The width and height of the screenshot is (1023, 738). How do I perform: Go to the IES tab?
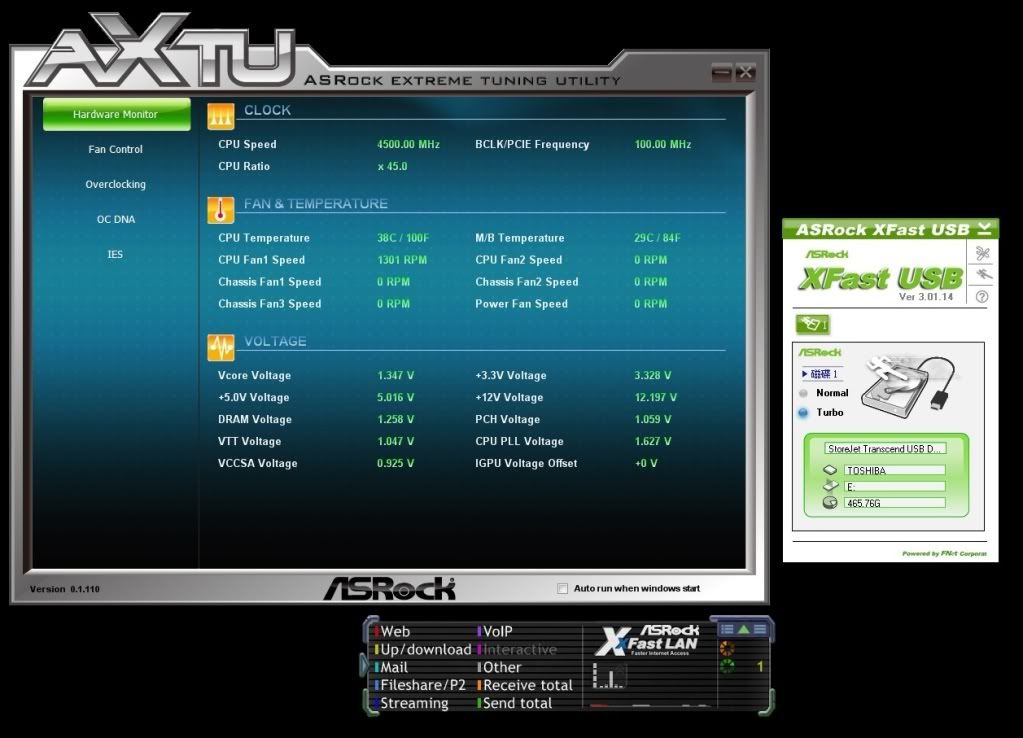[x=115, y=254]
